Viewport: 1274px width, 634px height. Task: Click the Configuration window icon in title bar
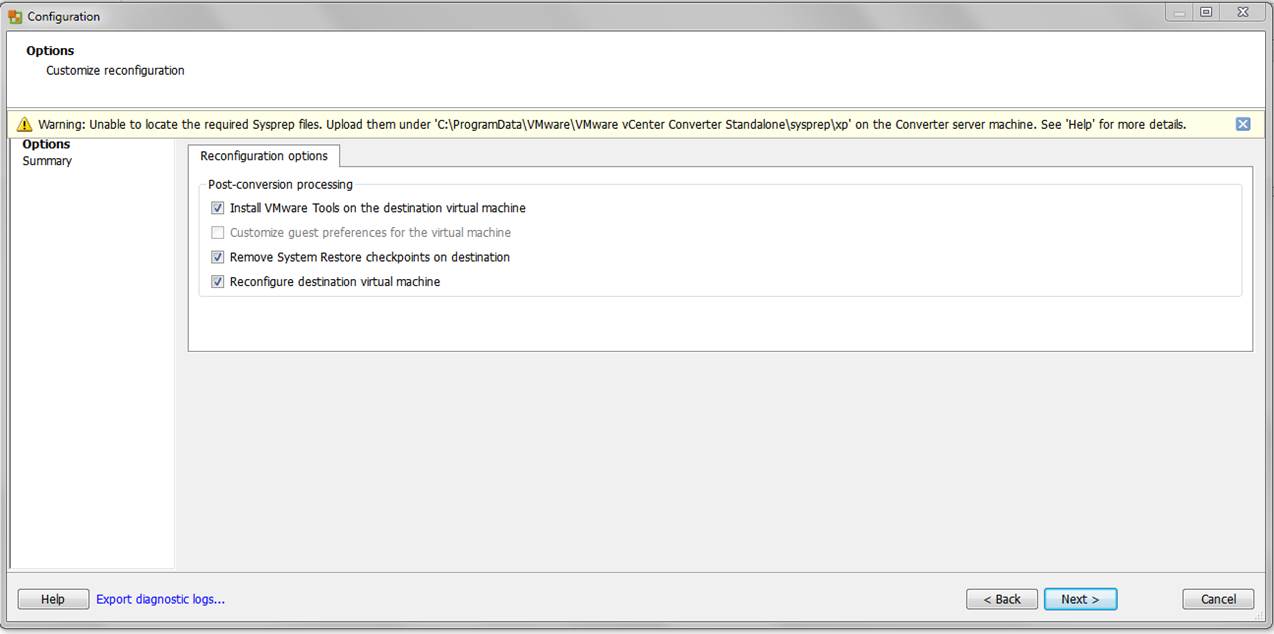[15, 16]
